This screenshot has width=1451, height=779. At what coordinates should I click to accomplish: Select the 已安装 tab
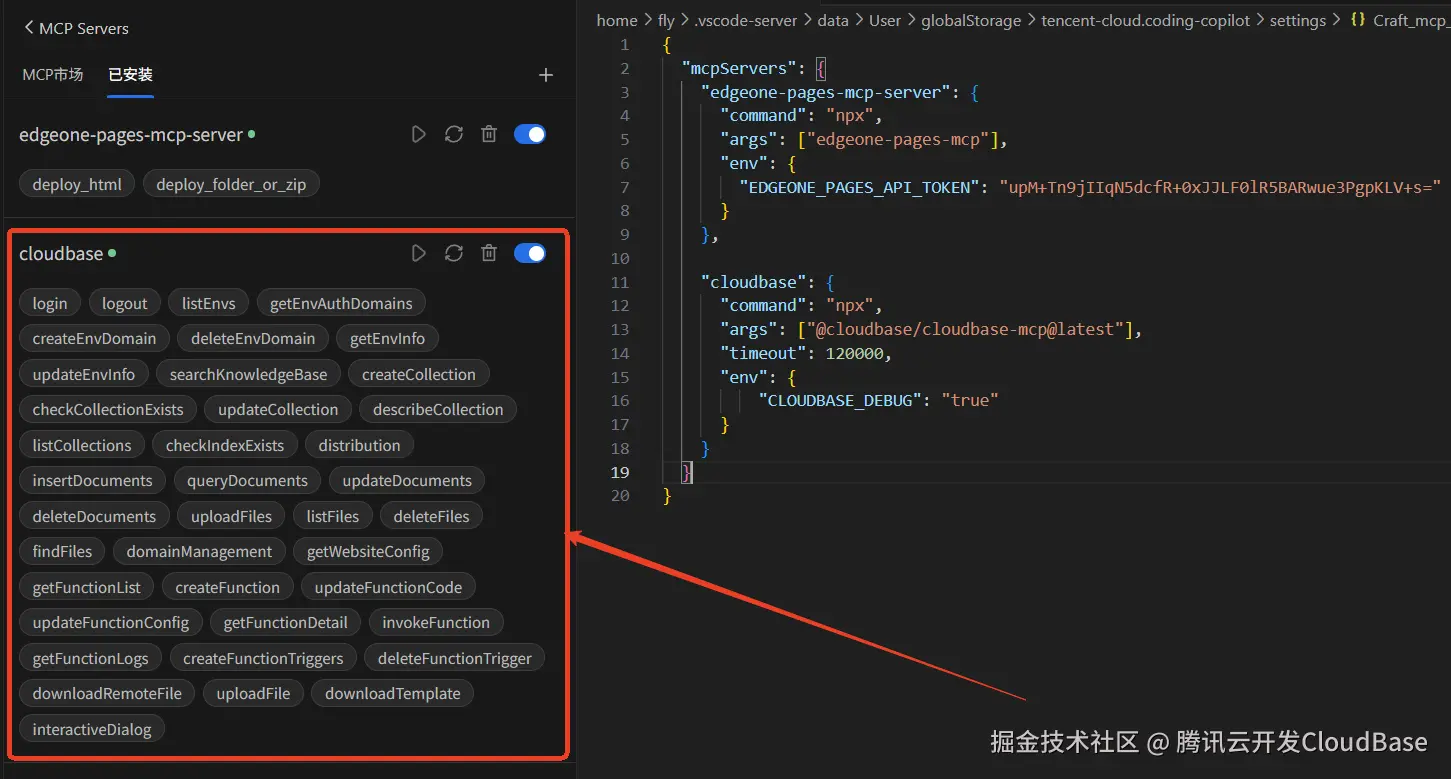(x=130, y=75)
